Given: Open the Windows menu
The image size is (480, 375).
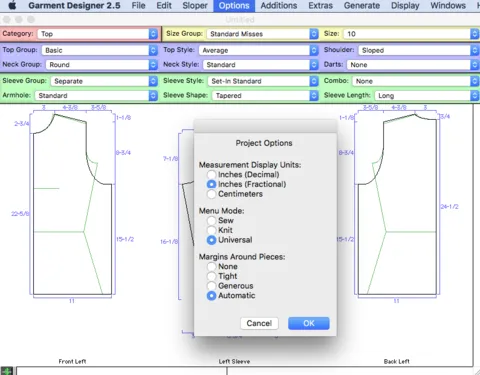Looking at the screenshot, I should pos(448,5).
